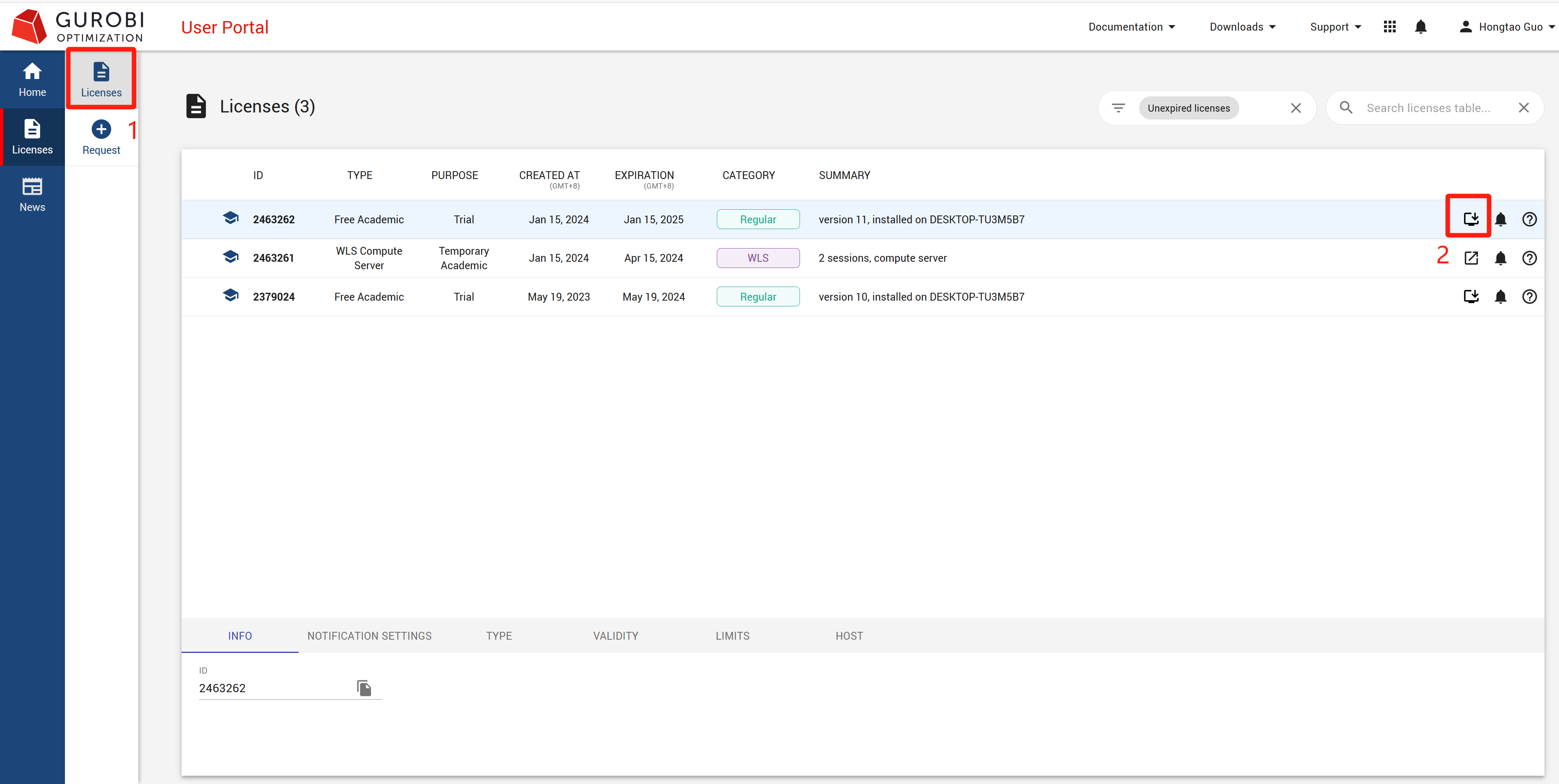Copy license ID 2463262 to the clipboard

364,688
